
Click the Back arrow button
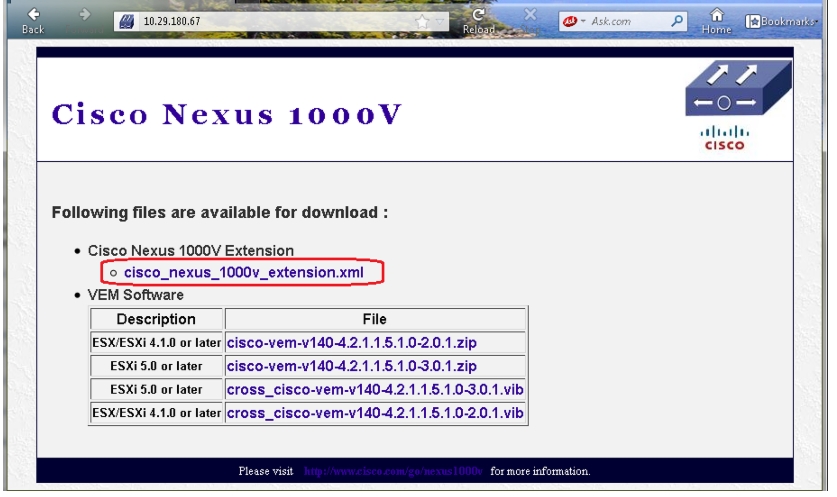click(x=33, y=20)
